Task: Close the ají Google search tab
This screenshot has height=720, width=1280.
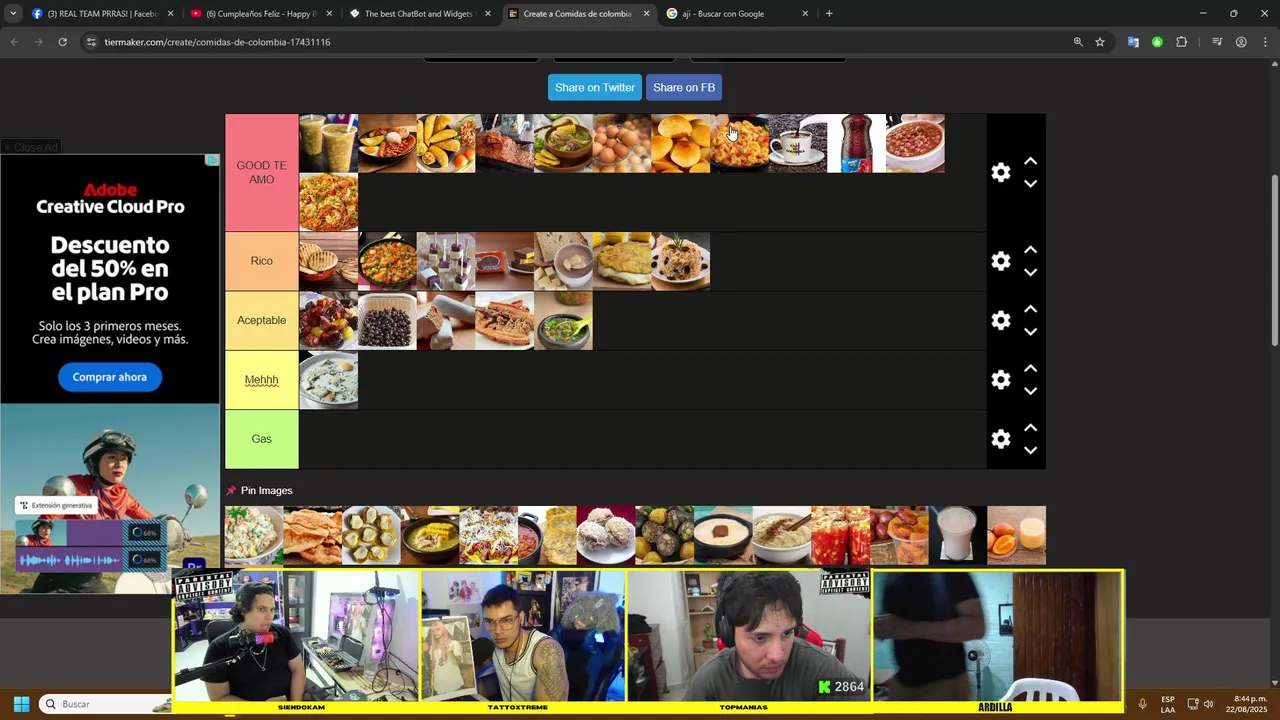Action: 805,14
